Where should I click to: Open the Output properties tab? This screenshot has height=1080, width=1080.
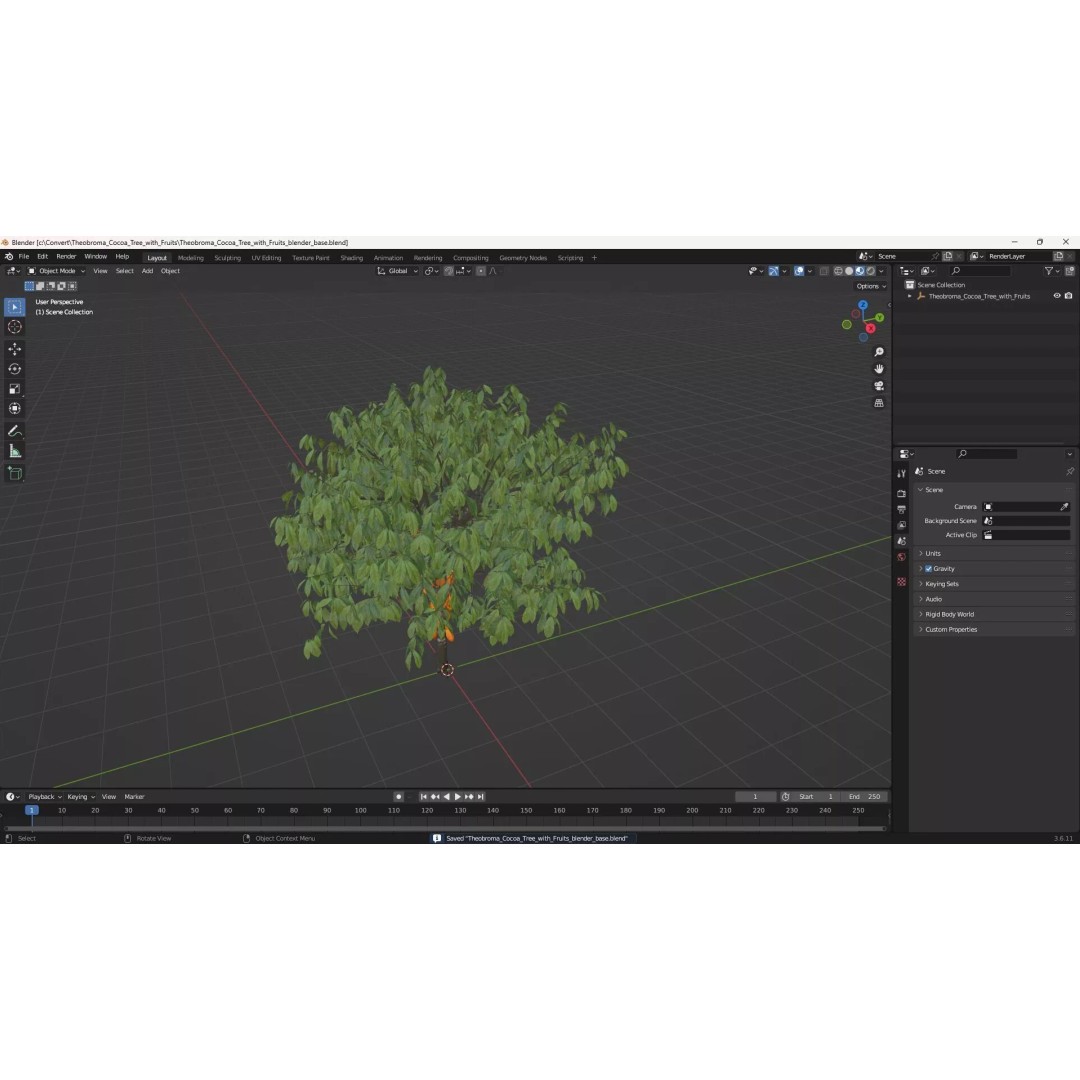click(901, 510)
